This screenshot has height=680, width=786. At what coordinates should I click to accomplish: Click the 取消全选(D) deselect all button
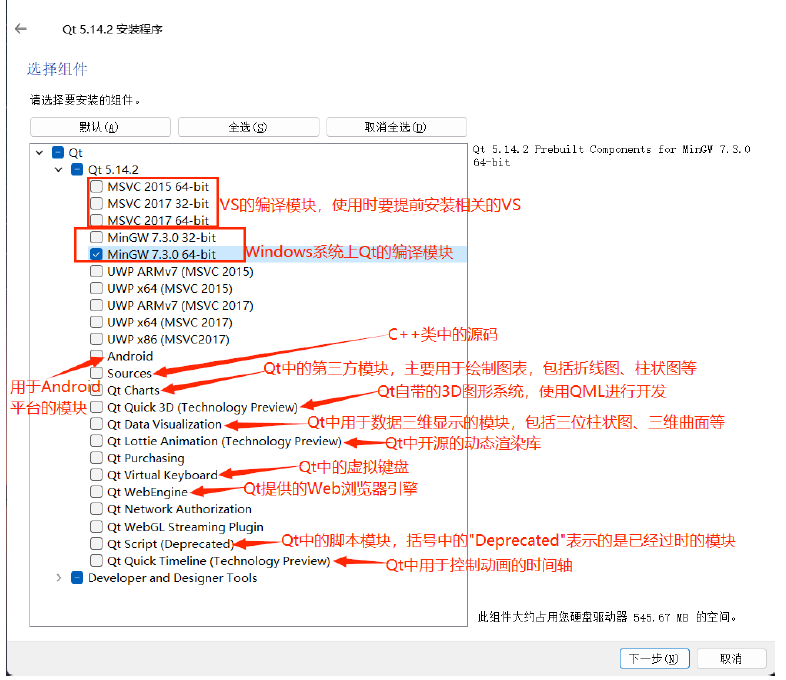pyautogui.click(x=397, y=127)
